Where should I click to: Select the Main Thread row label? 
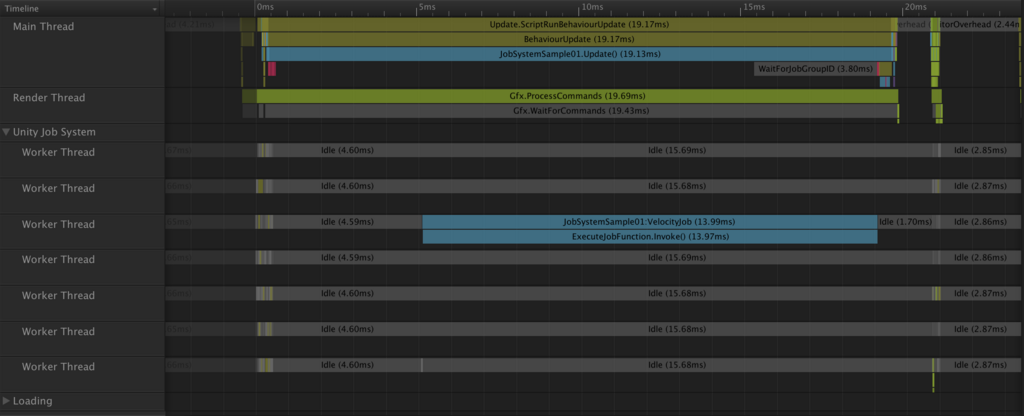(43, 26)
